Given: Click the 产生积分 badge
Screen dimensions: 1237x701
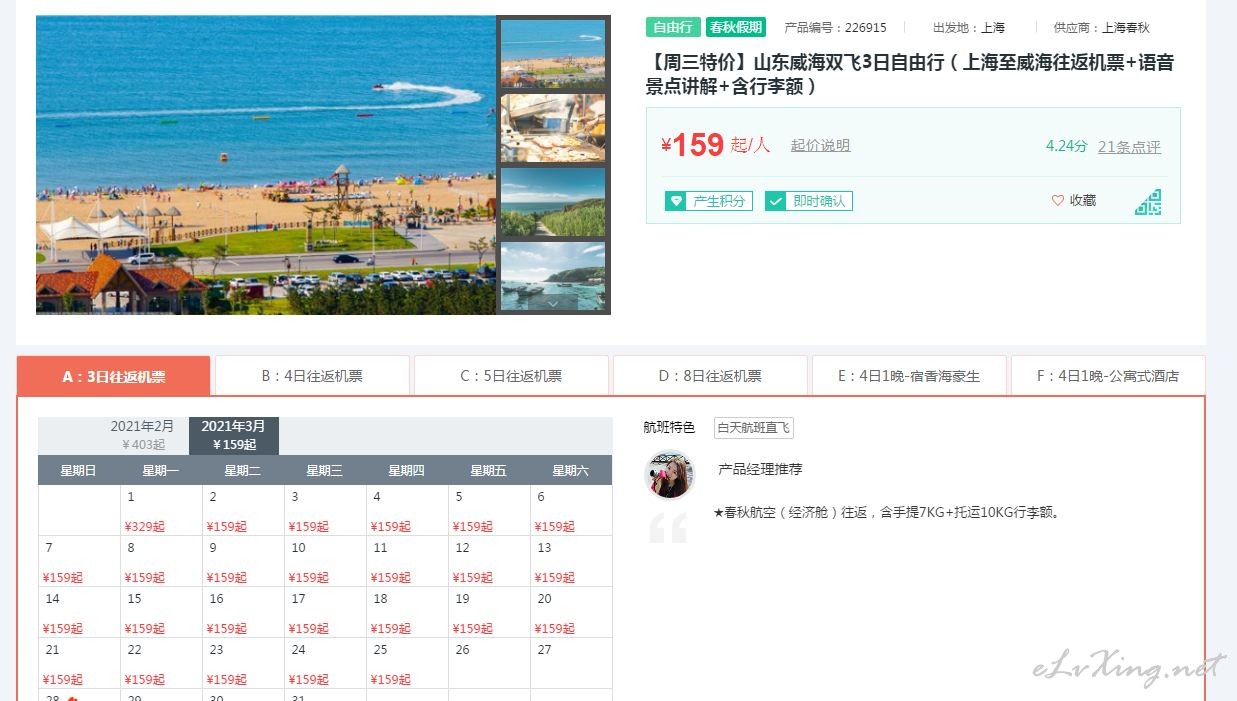Looking at the screenshot, I should pos(709,201).
